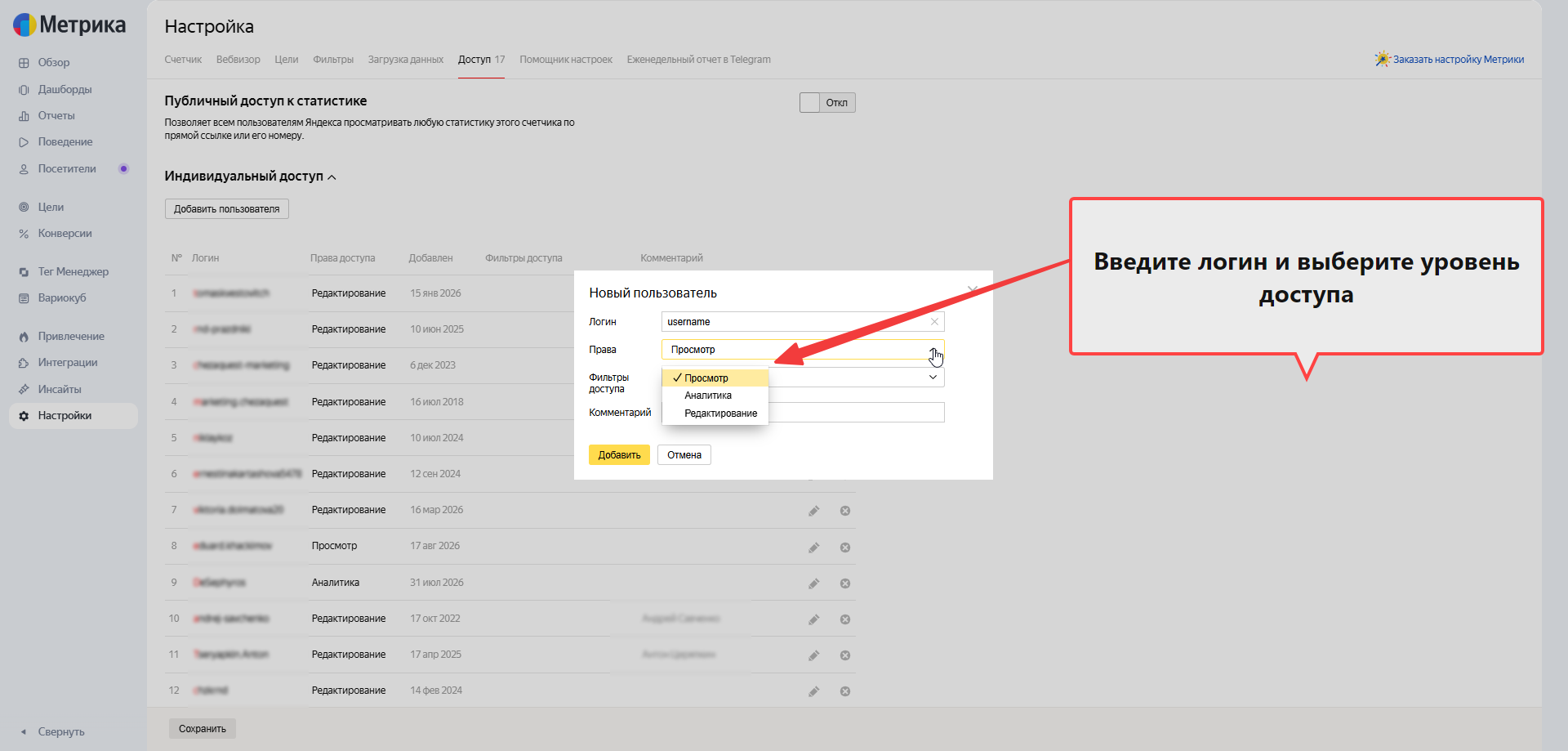Collapse the sidebar with Свернуть
Viewport: 1568px width, 751px height.
click(61, 732)
